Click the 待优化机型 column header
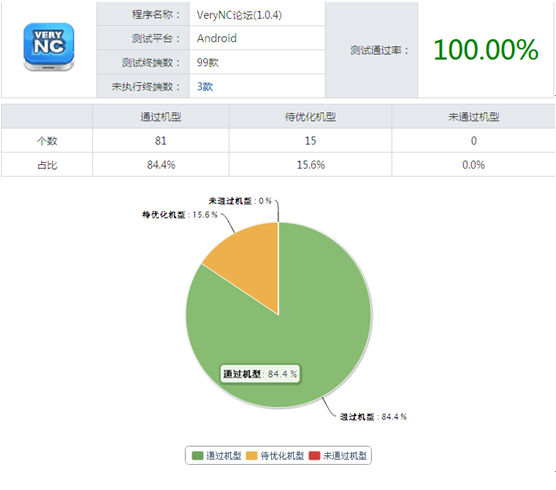Screen dimensions: 556x490 point(310,117)
